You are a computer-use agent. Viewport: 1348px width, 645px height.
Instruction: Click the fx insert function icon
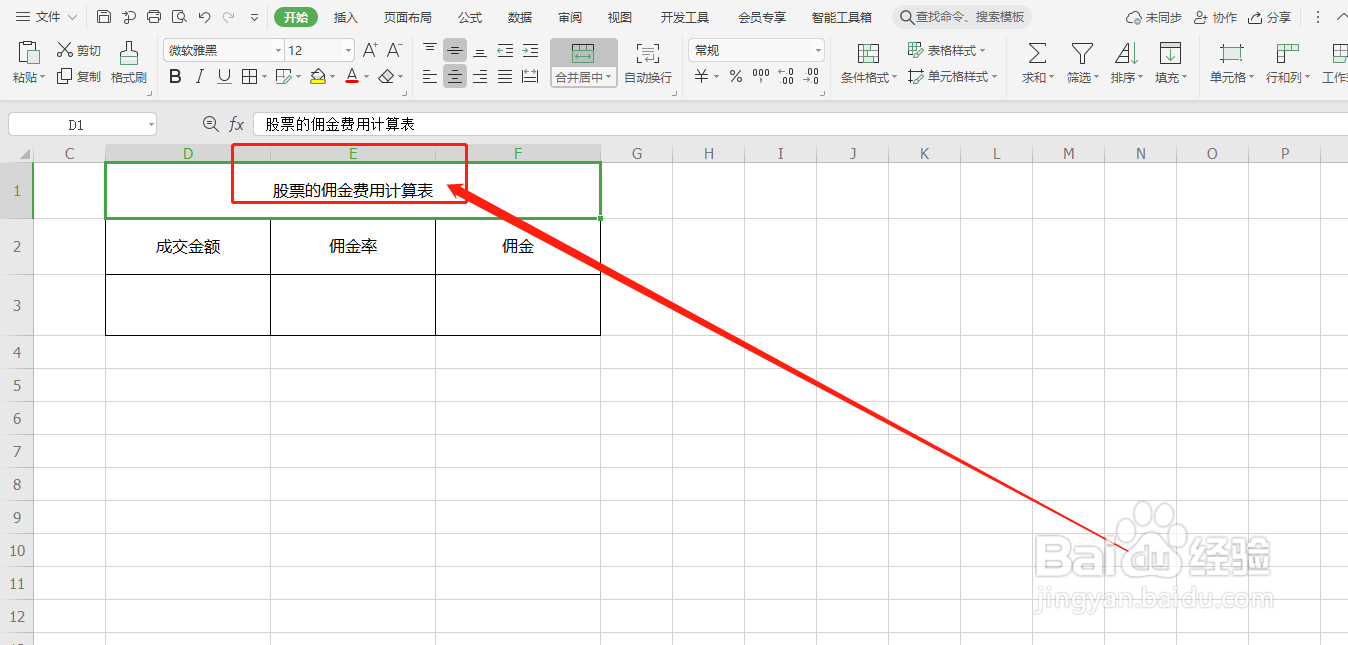tap(237, 124)
